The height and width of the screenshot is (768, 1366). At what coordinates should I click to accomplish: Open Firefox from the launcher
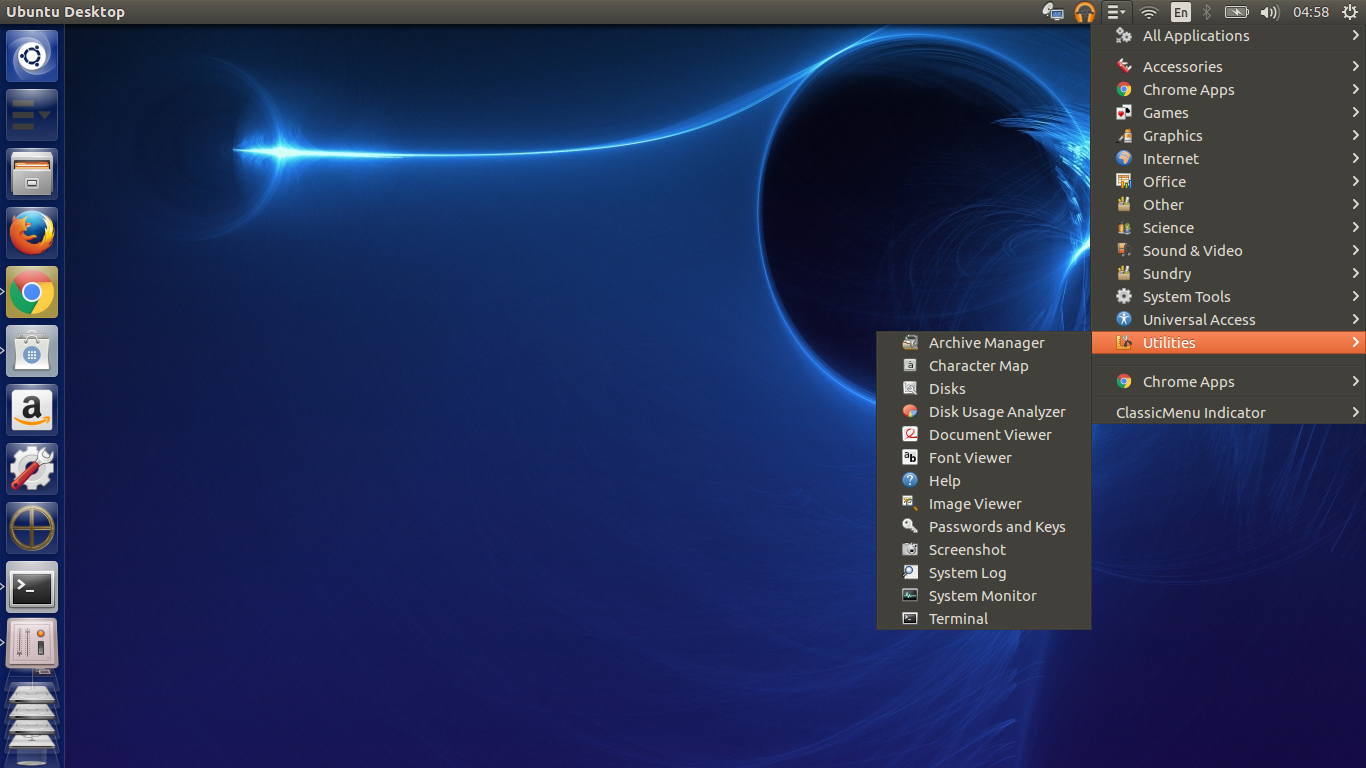[32, 232]
